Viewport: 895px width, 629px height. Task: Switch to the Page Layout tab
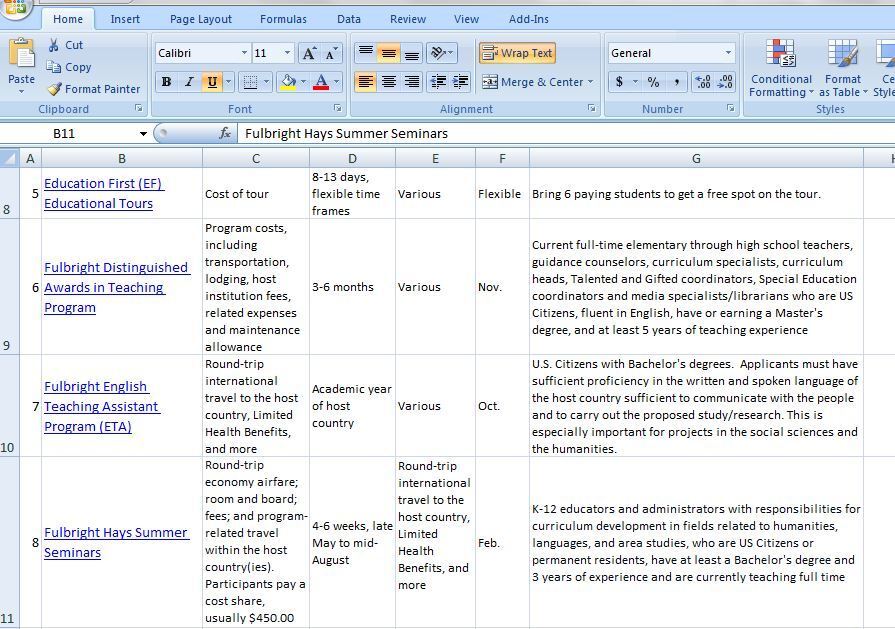201,19
